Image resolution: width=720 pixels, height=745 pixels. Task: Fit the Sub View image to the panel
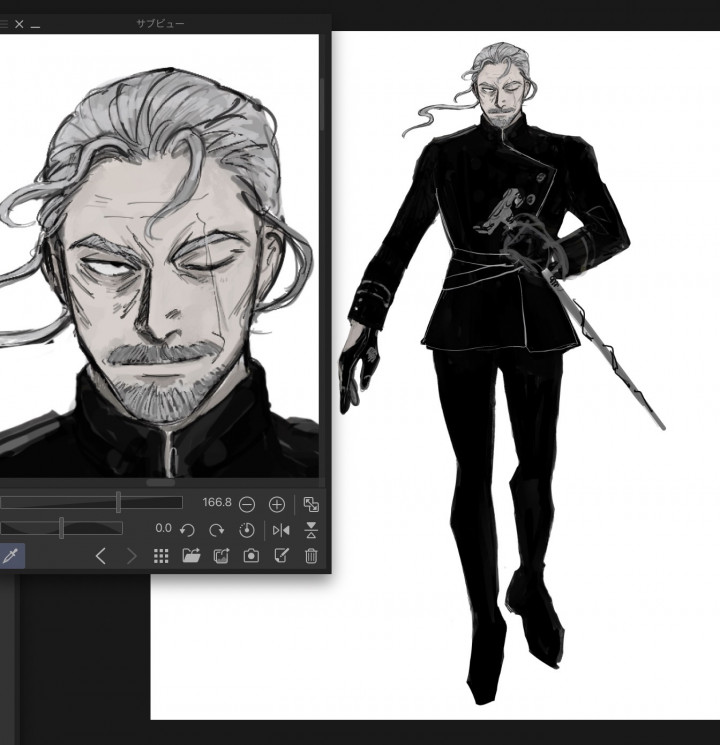pyautogui.click(x=311, y=504)
